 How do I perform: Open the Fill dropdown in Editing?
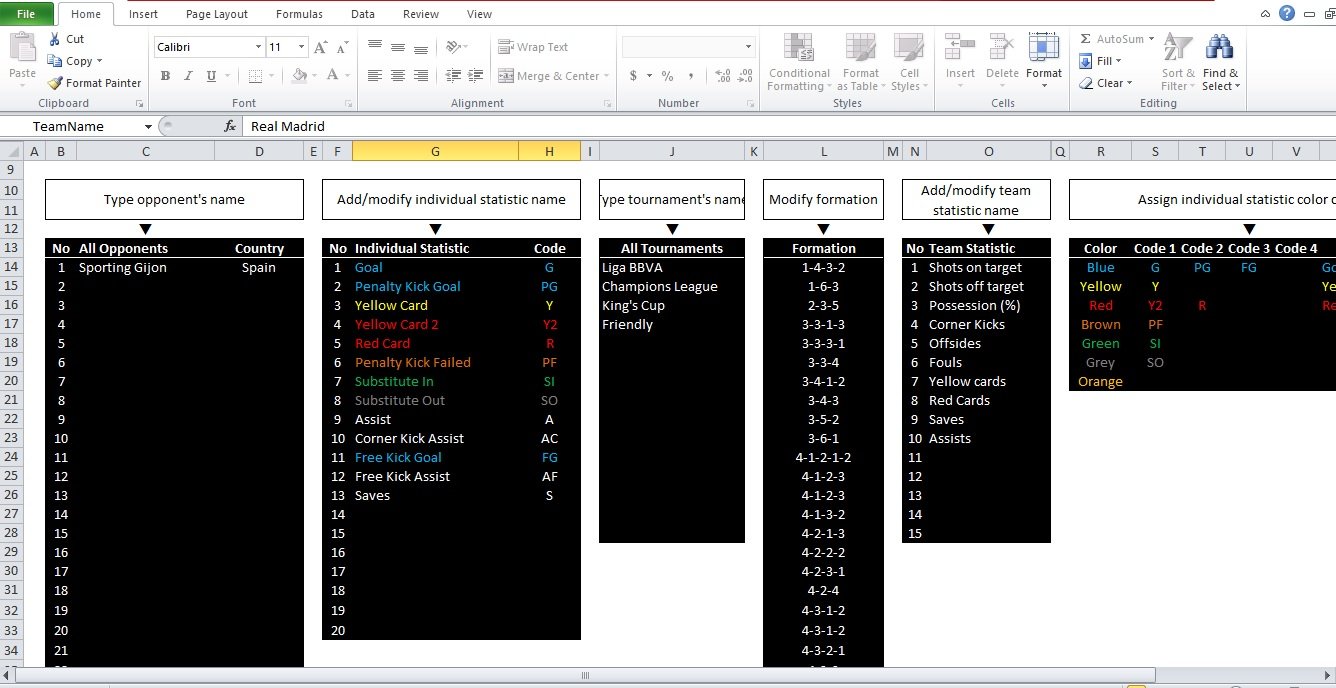pyautogui.click(x=1101, y=61)
